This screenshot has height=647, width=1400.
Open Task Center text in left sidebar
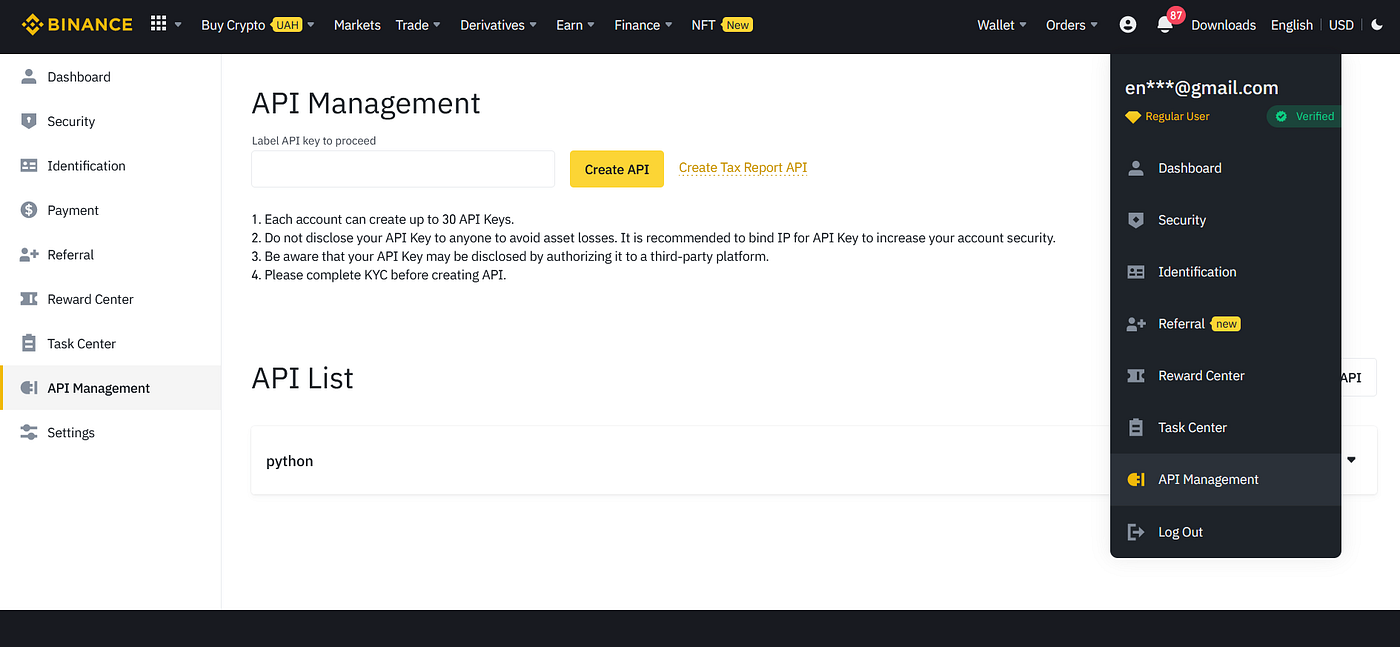[82, 343]
